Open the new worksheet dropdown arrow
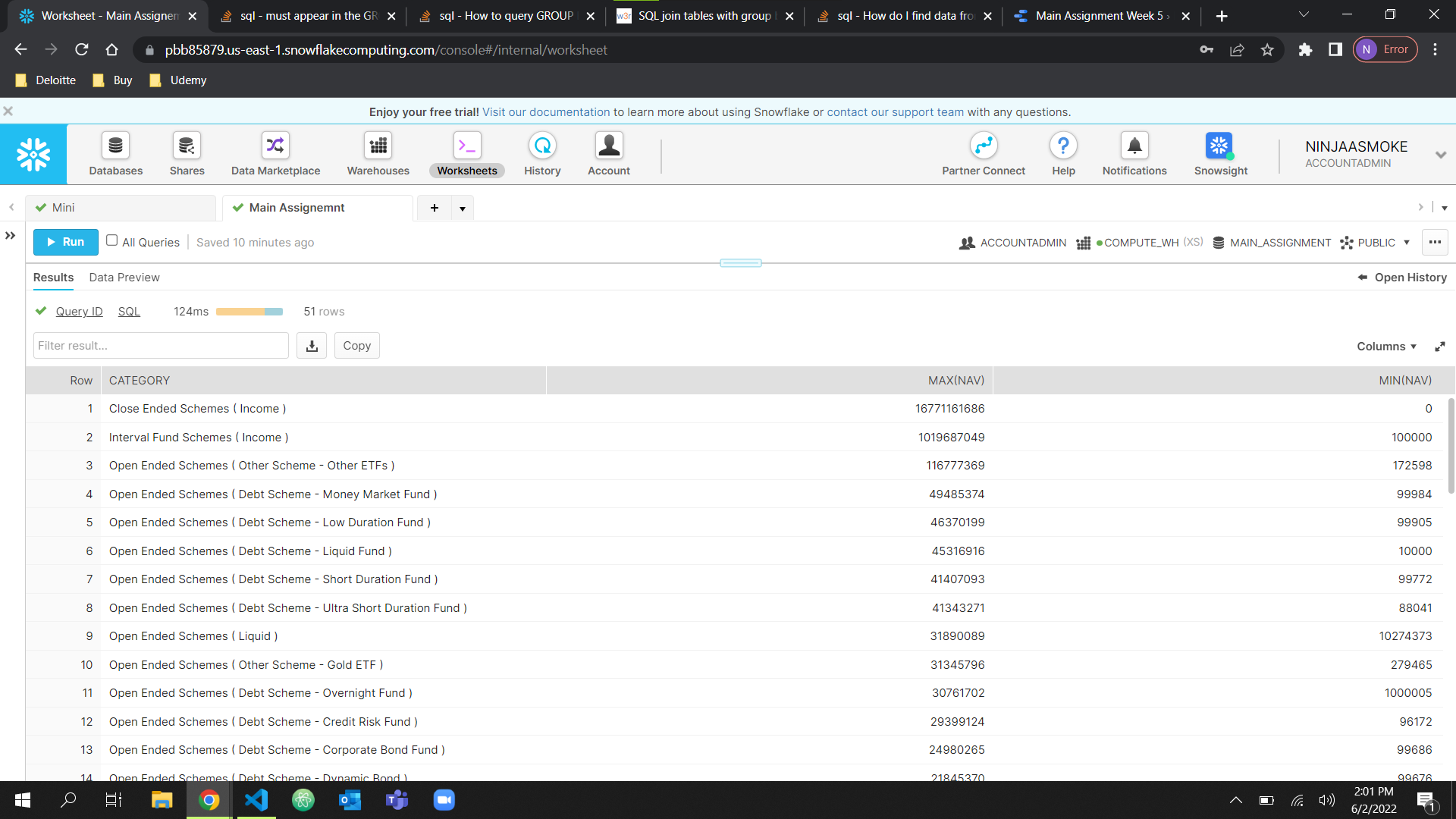1456x819 pixels. pos(463,207)
